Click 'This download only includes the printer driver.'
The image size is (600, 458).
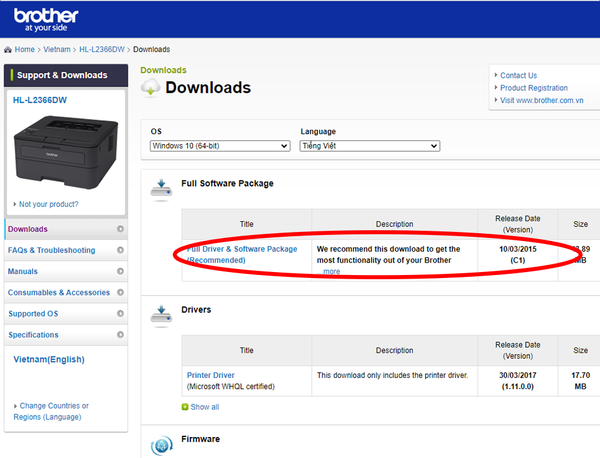point(392,375)
